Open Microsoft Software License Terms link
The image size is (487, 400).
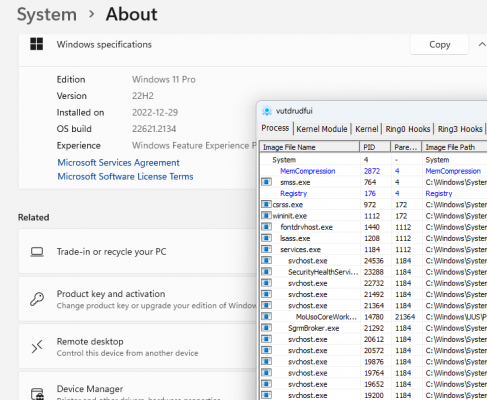125,177
